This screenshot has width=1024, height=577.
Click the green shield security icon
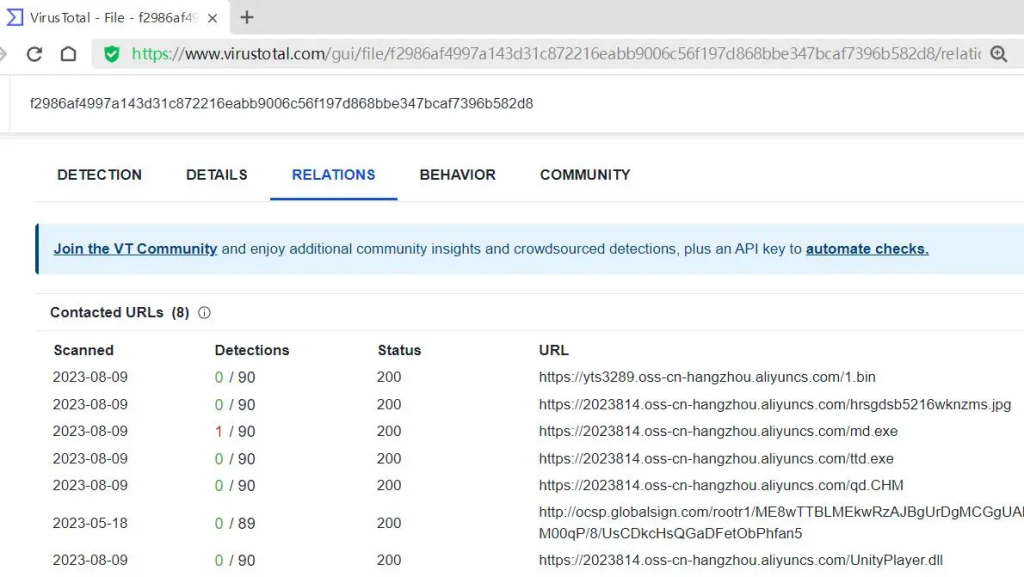point(112,54)
